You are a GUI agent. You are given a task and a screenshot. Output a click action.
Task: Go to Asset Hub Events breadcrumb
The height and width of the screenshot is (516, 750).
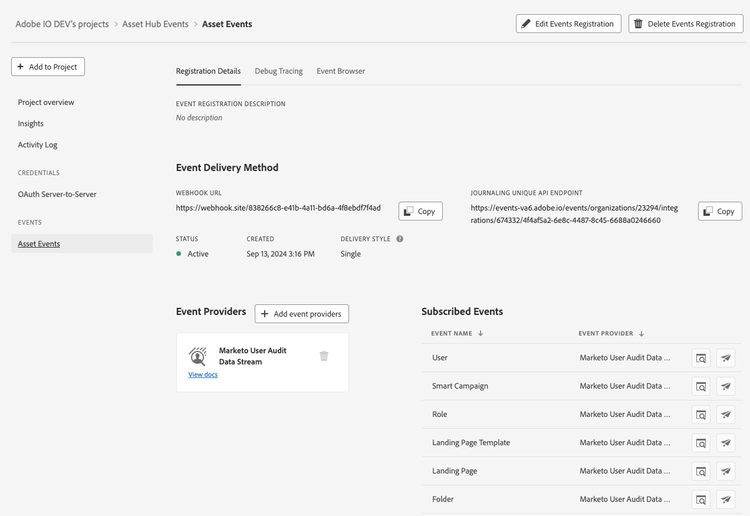(155, 24)
